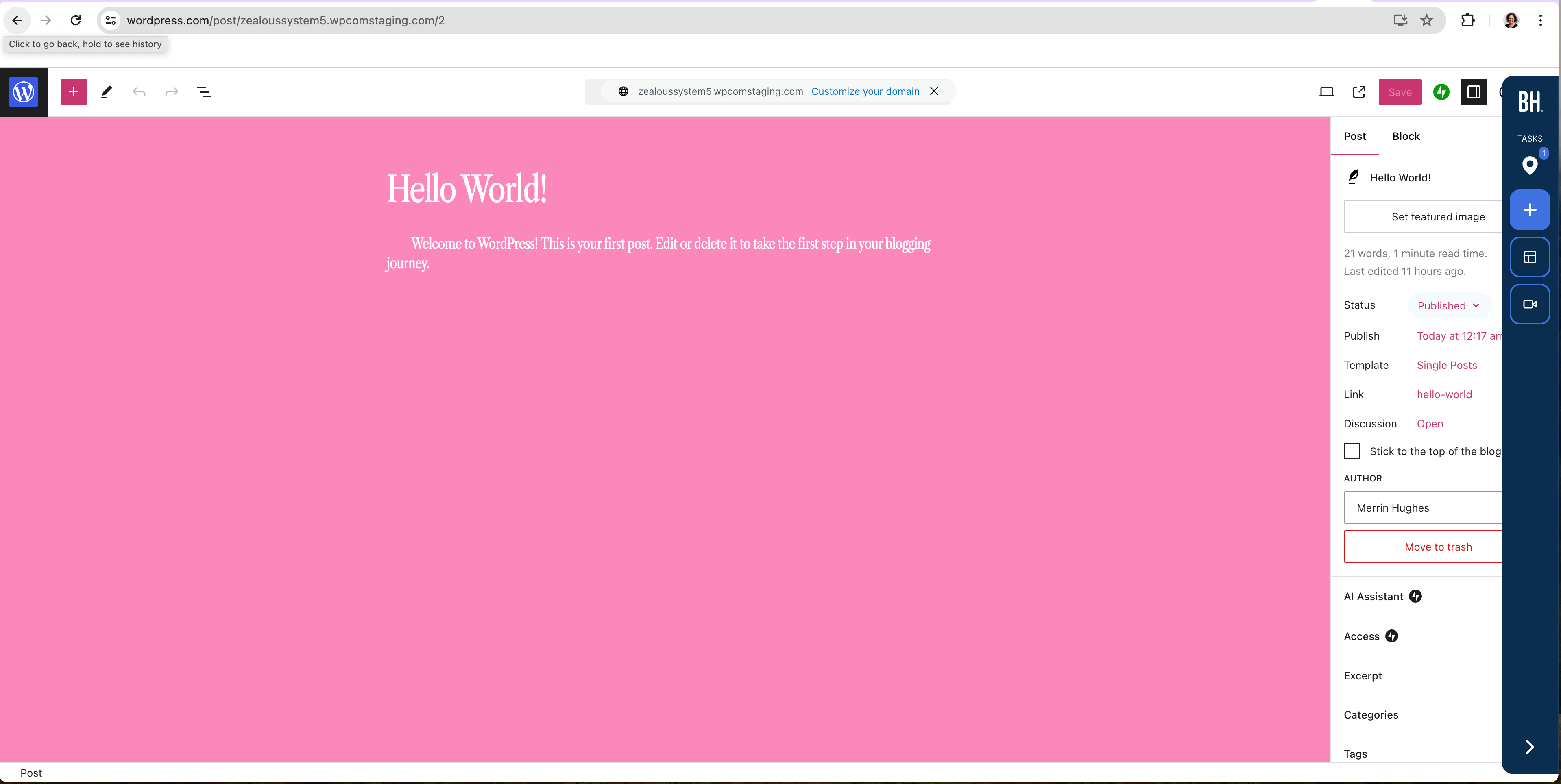Expand the AI Assistant section
The image size is (1561, 784).
click(1416, 597)
